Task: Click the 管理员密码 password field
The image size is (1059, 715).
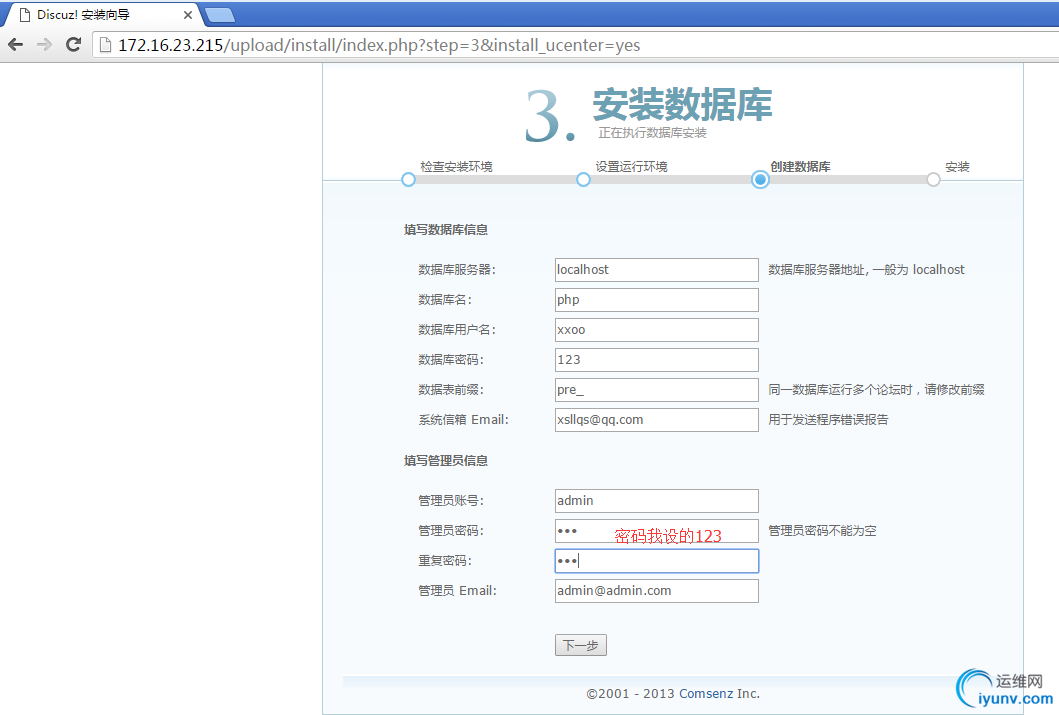Action: click(656, 531)
